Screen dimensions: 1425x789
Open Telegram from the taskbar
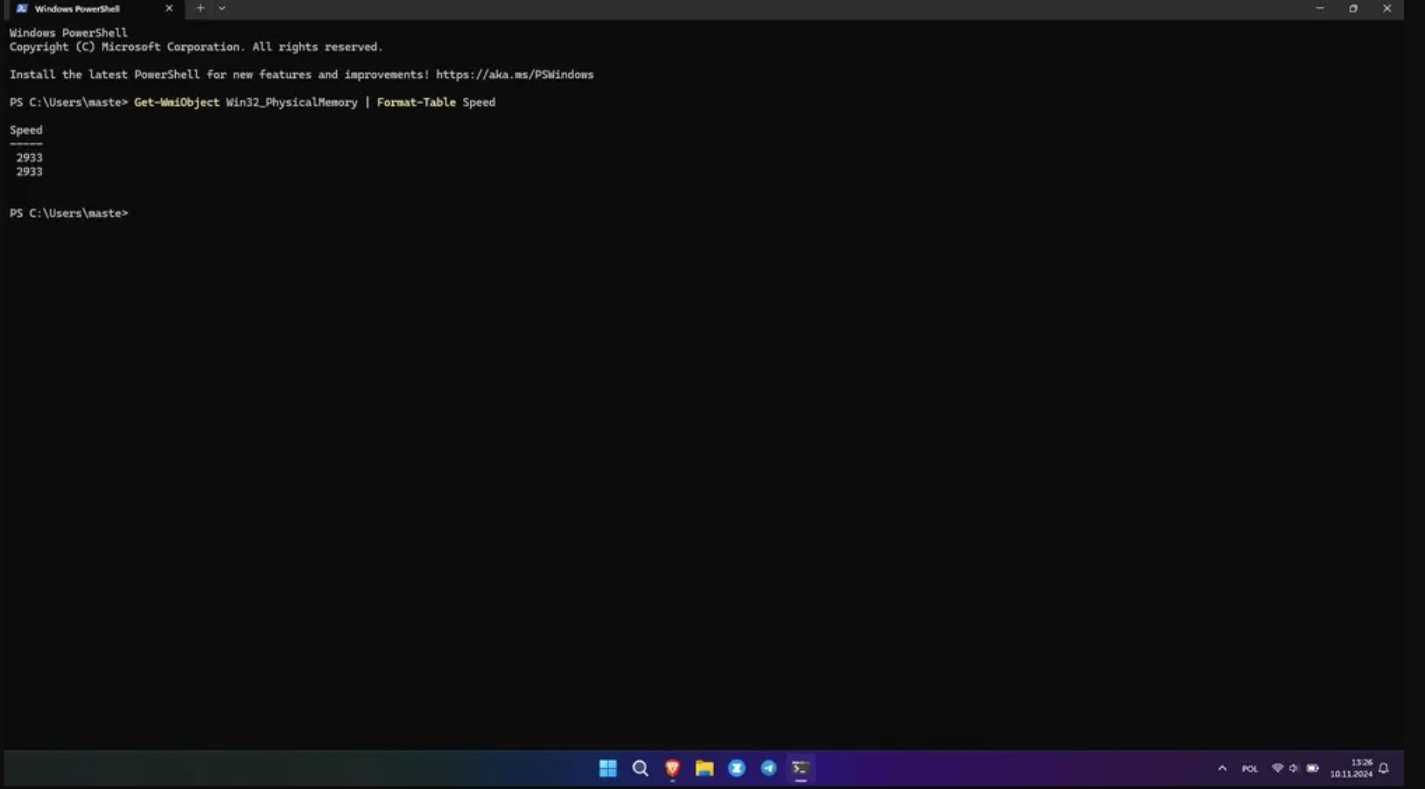[768, 768]
